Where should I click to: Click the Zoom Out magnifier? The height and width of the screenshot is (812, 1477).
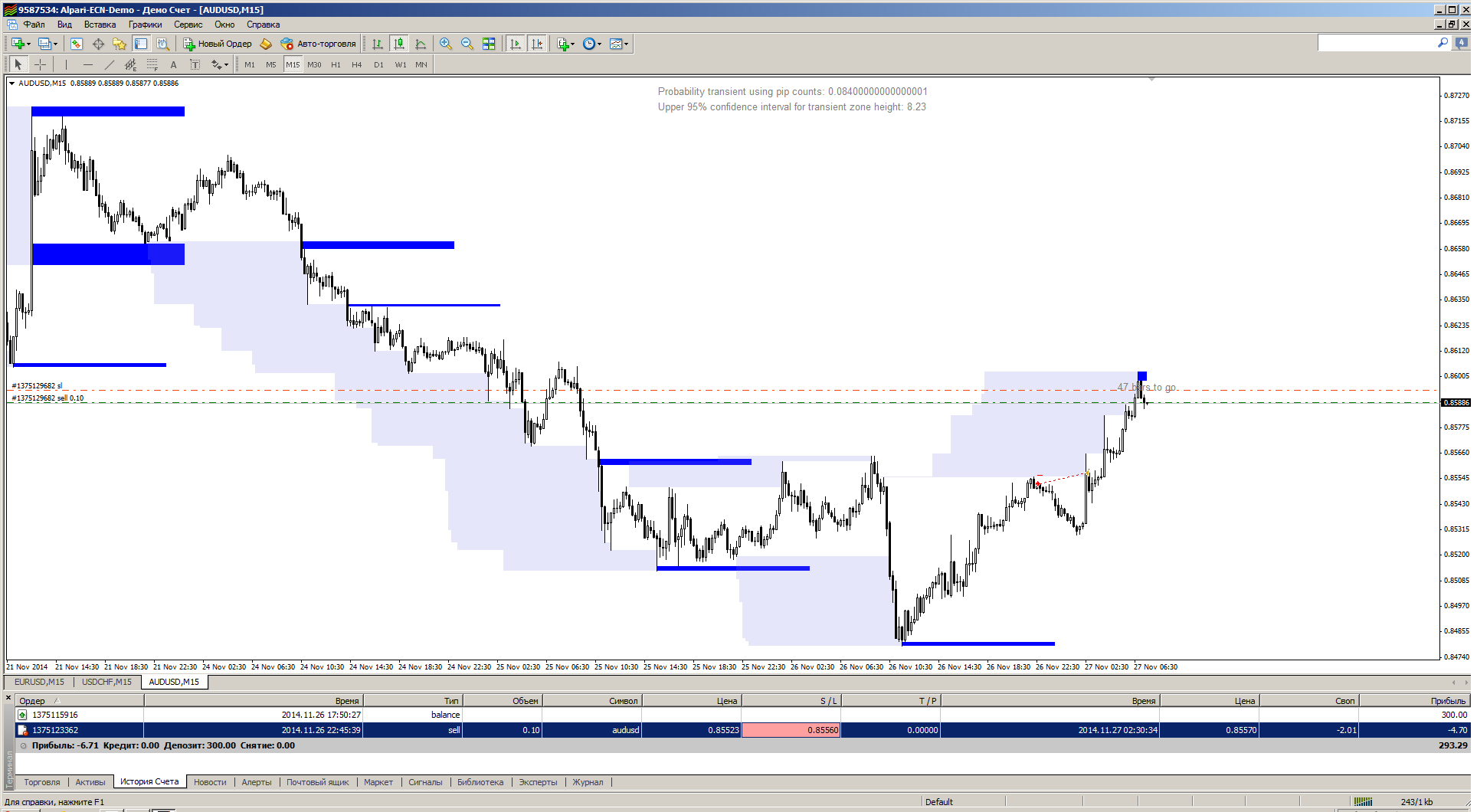click(467, 44)
